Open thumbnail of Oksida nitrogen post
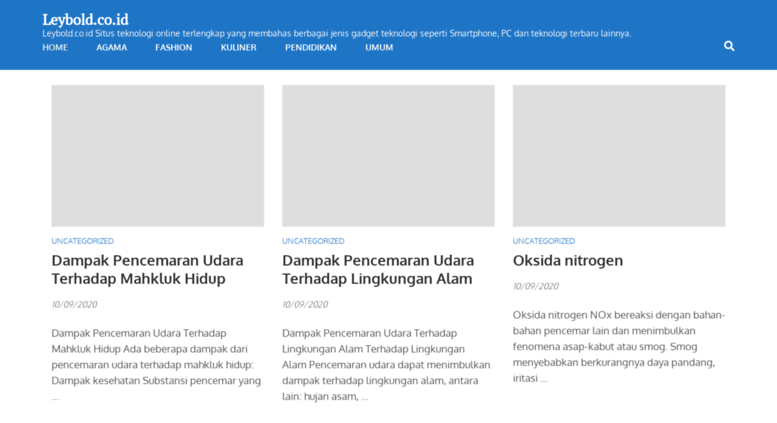777x423 pixels. coord(619,156)
